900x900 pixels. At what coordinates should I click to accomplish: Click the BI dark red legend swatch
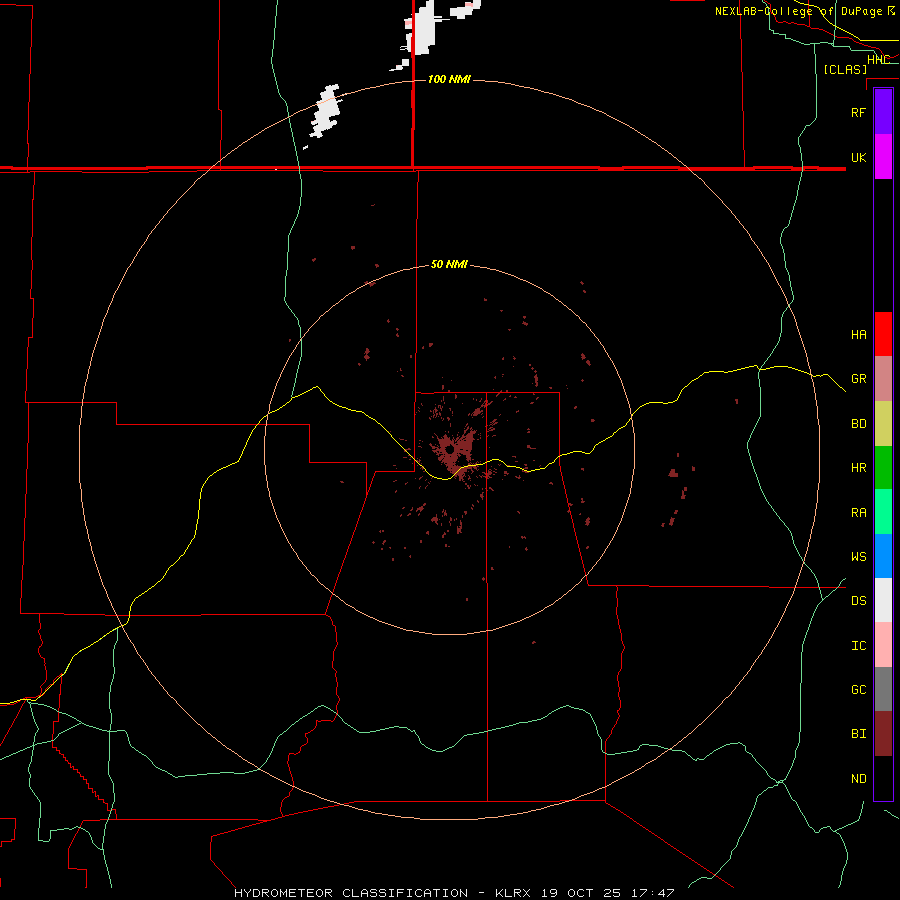(883, 734)
